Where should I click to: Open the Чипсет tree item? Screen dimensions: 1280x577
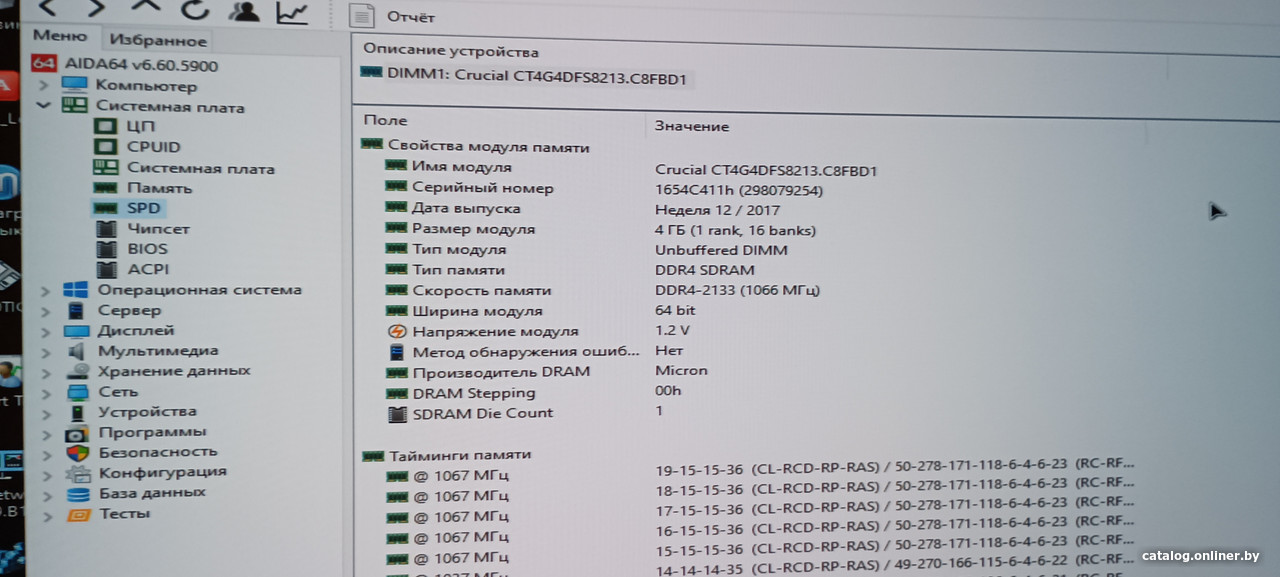(158, 229)
